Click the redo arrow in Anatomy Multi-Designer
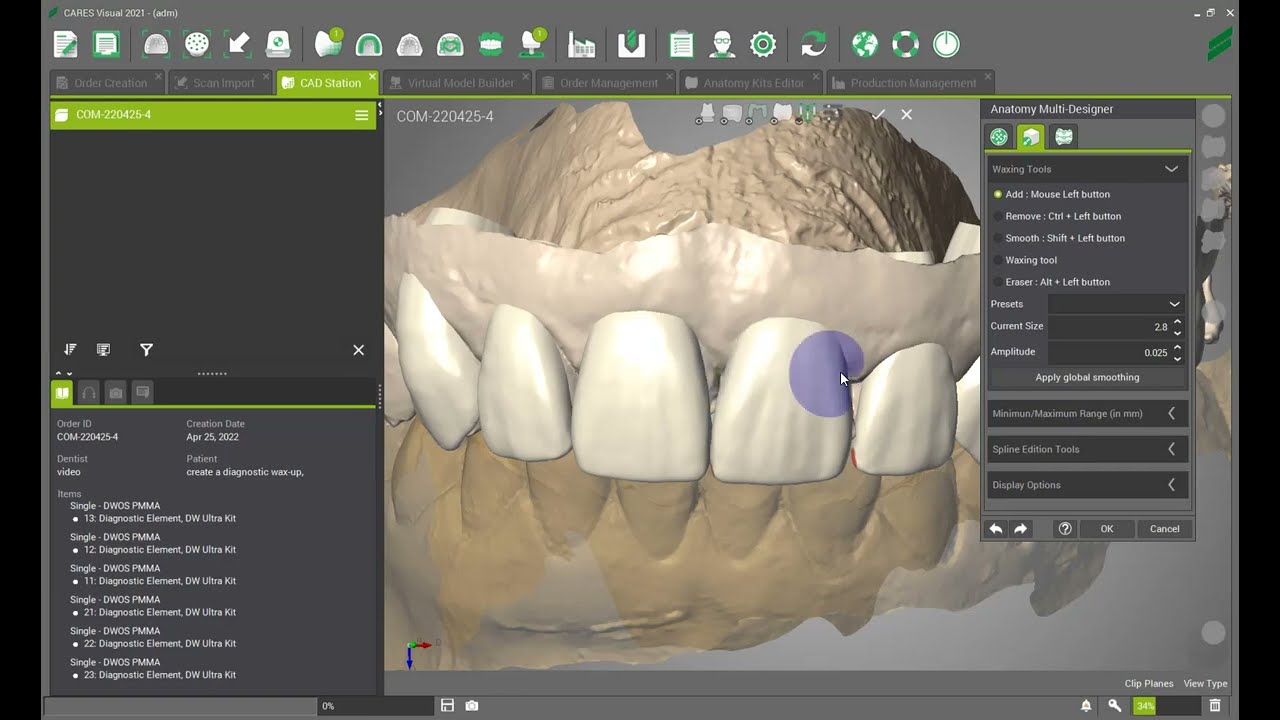Image resolution: width=1280 pixels, height=720 pixels. coord(1020,529)
